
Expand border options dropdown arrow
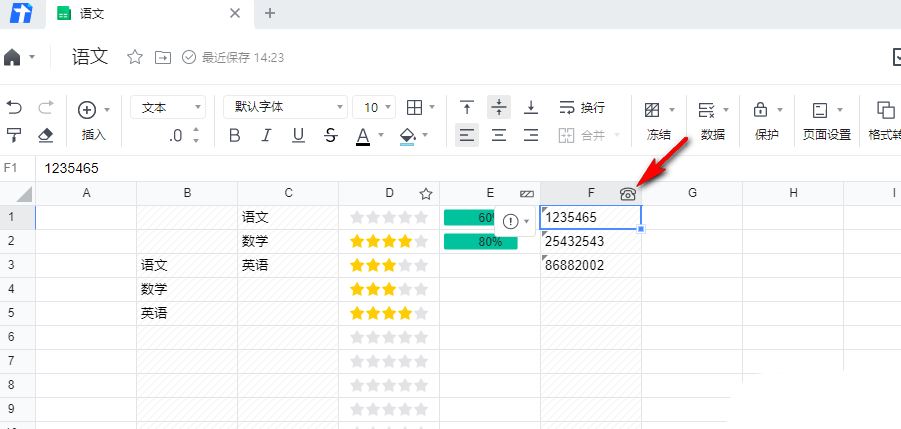(x=432, y=107)
